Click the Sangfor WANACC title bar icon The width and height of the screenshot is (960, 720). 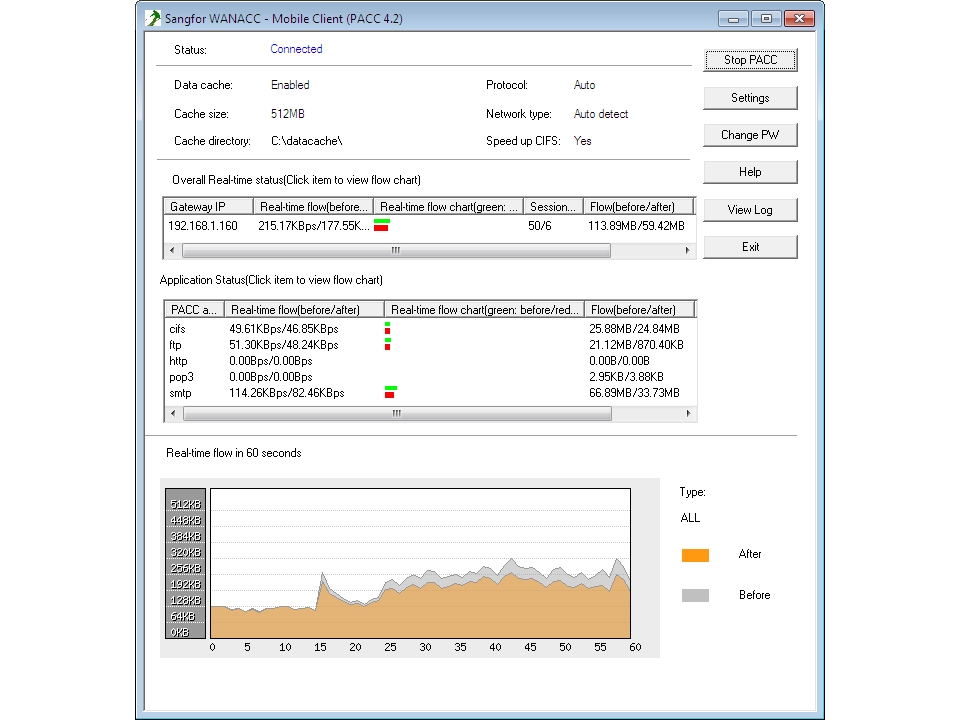(x=152, y=18)
